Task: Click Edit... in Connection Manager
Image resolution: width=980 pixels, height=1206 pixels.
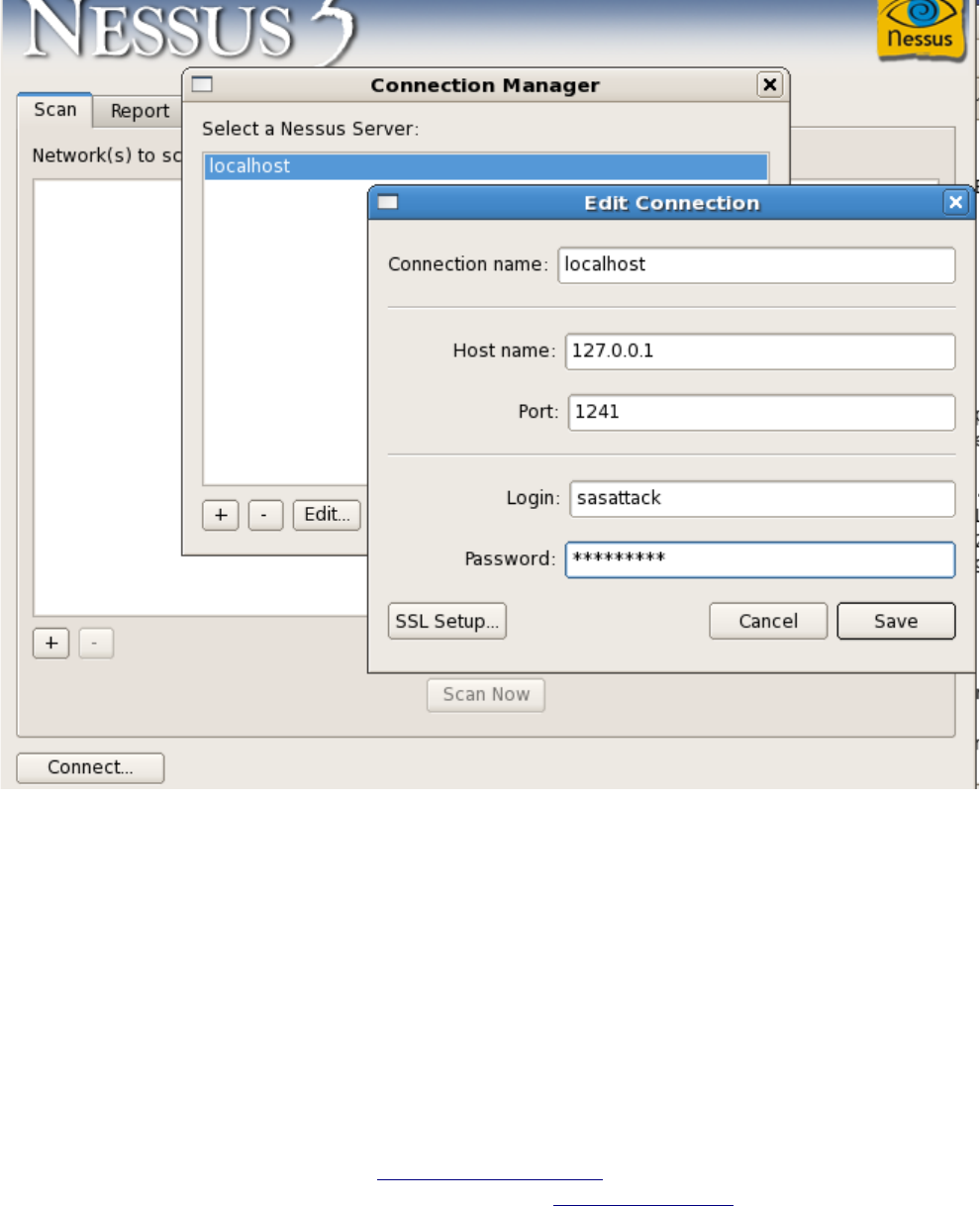Action: pos(327,516)
